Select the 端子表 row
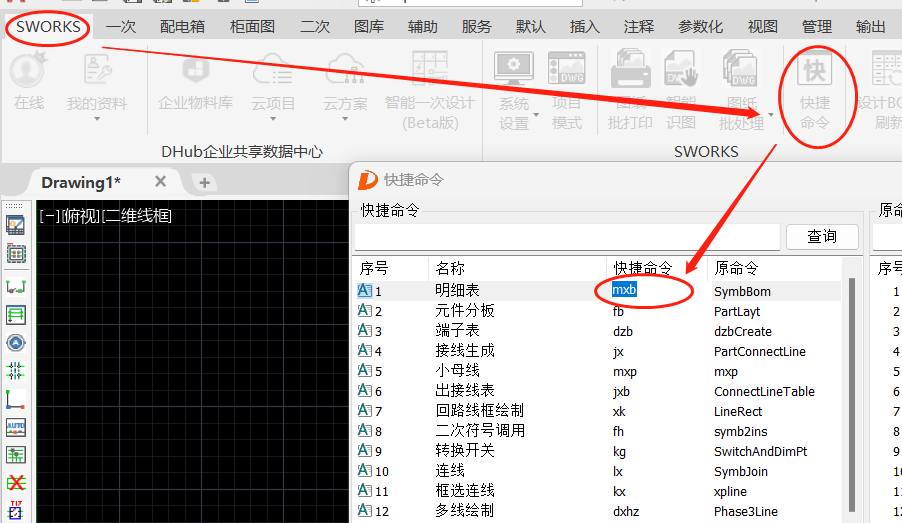 (x=598, y=331)
